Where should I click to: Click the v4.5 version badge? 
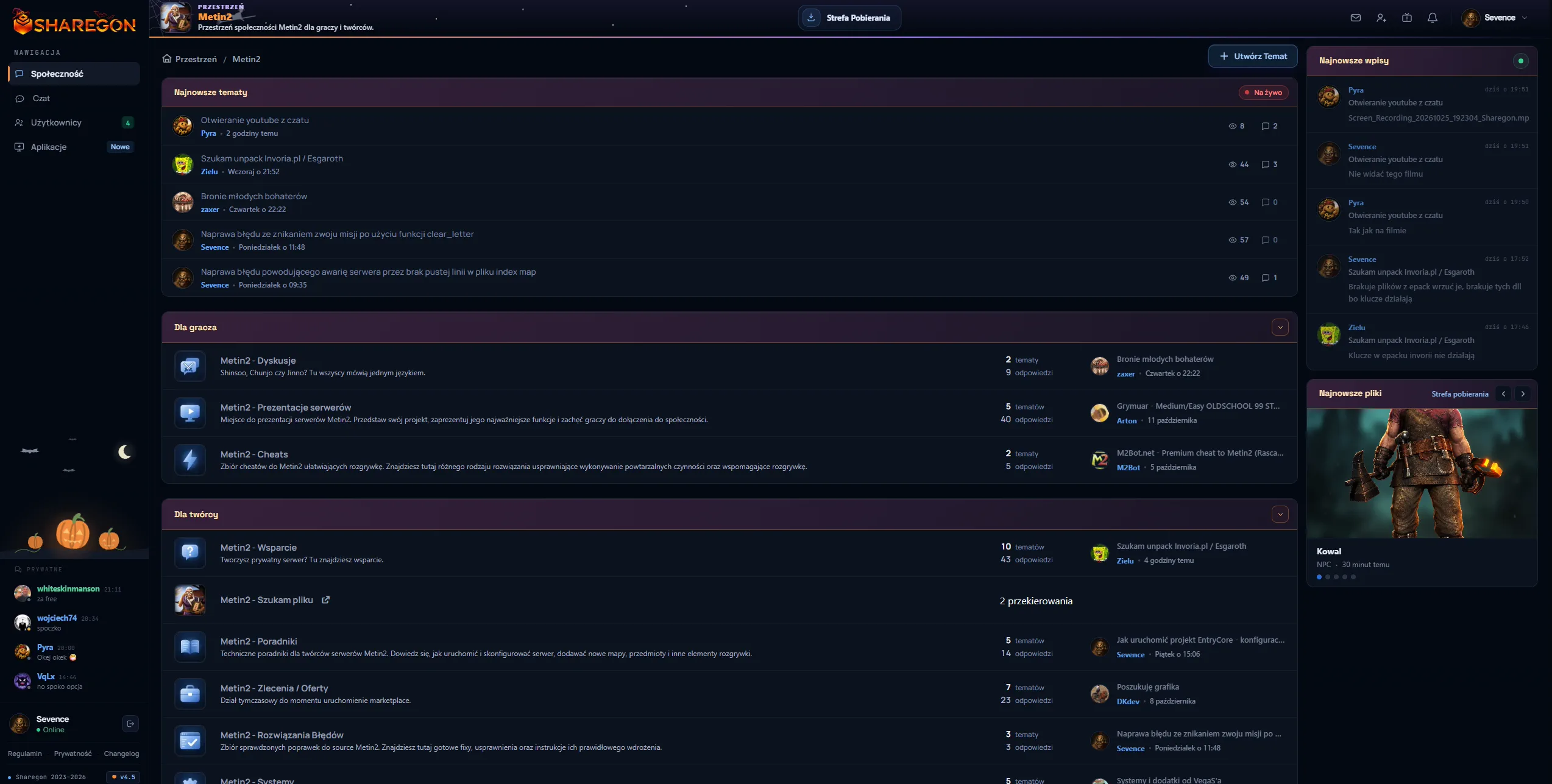[x=123, y=777]
